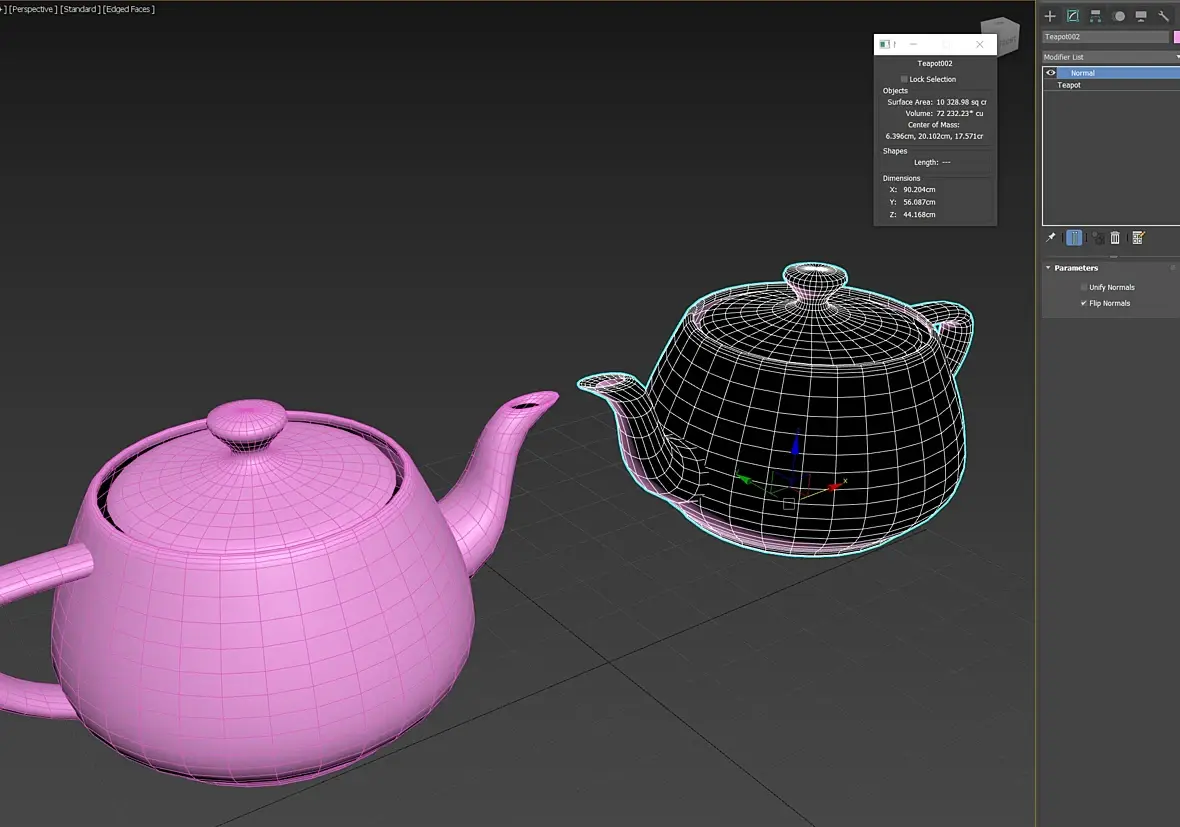Toggle the Normal modifier eye icon
Viewport: 1180px width, 827px height.
(1051, 73)
